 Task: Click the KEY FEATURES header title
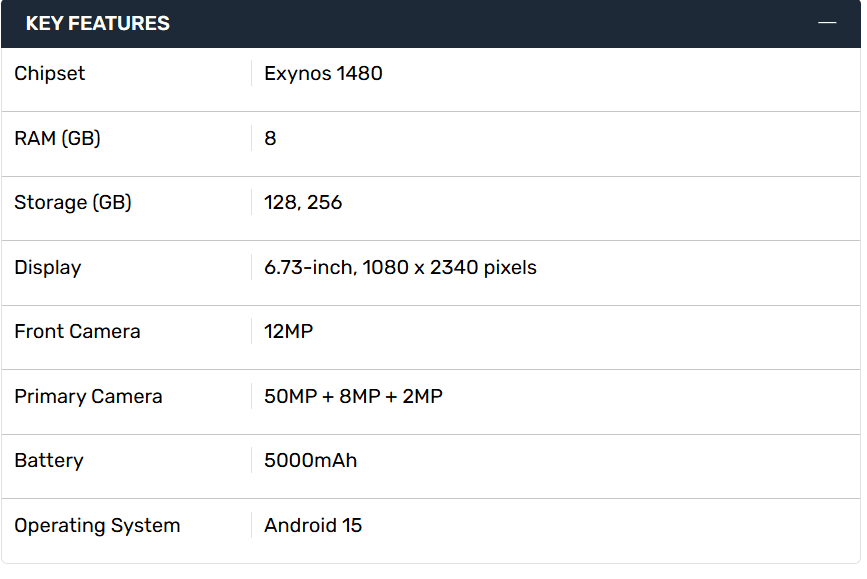tap(97, 23)
